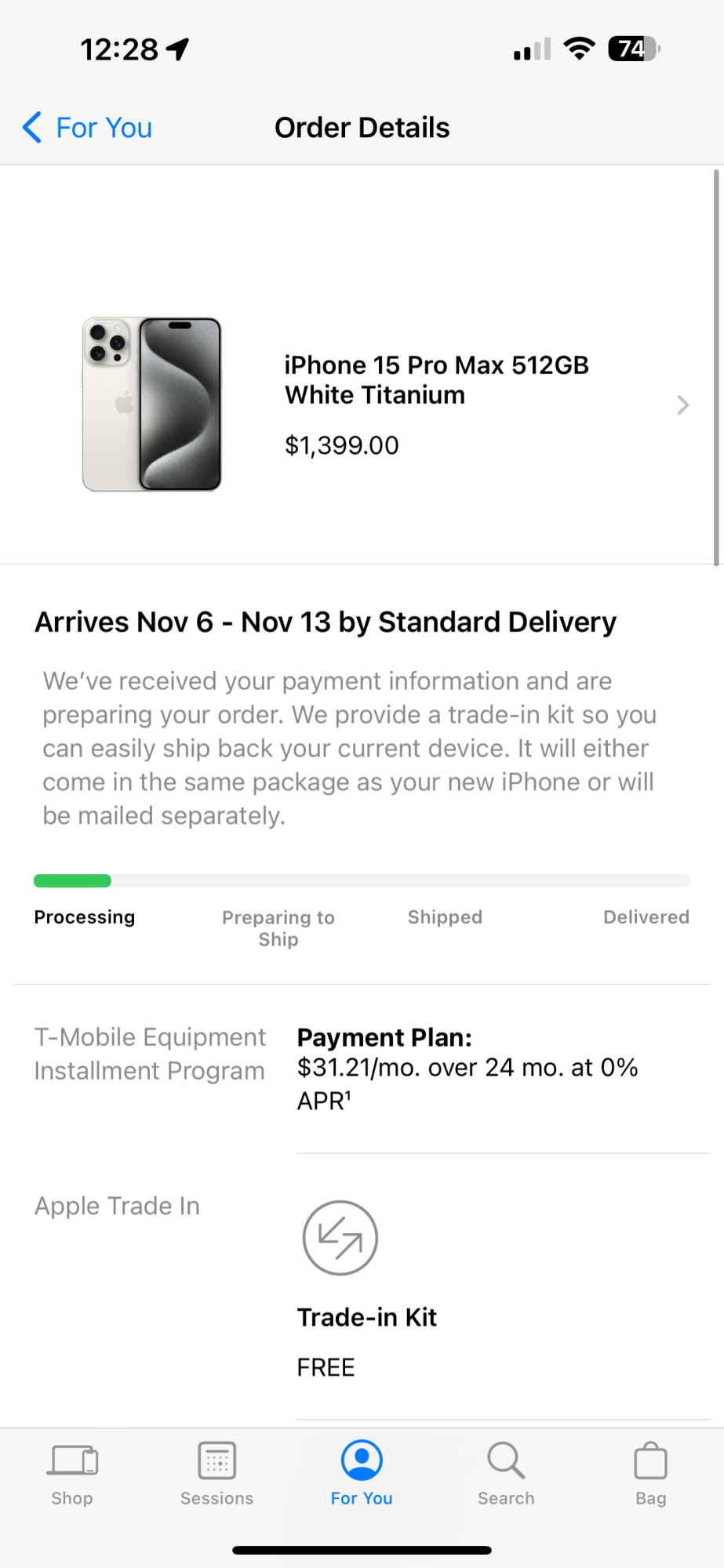Viewport: 724px width, 1568px height.
Task: Click the page scrollbar on right edge
Action: tap(715, 367)
